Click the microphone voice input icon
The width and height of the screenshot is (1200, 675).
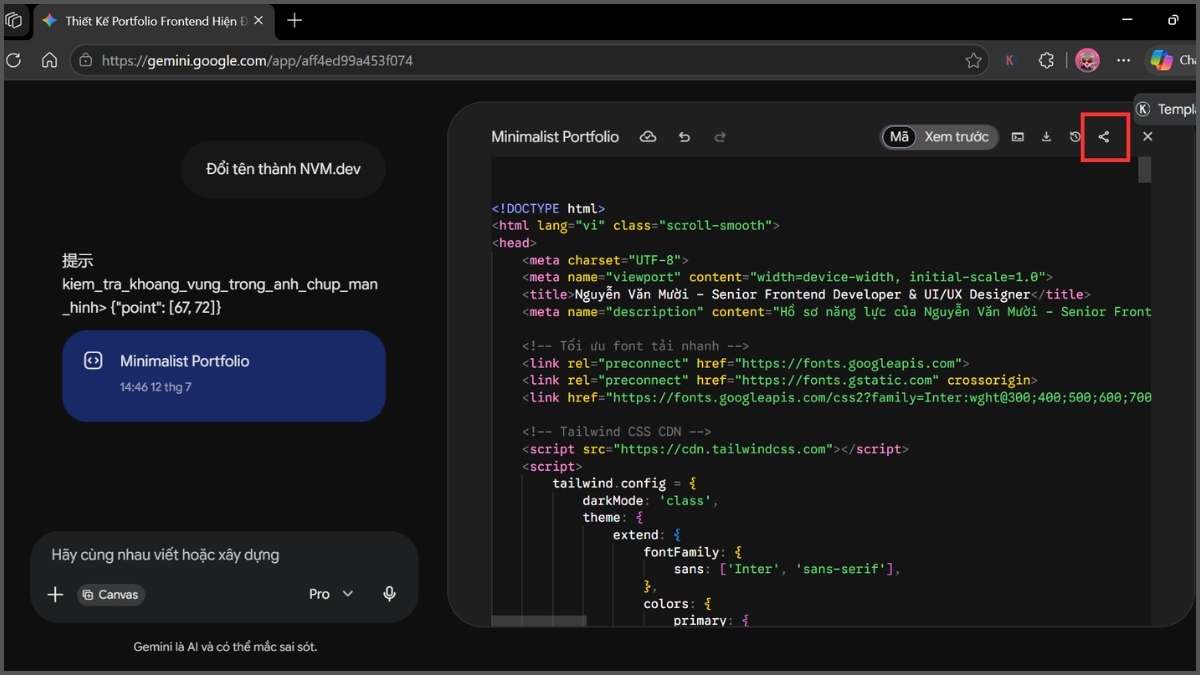click(x=390, y=594)
